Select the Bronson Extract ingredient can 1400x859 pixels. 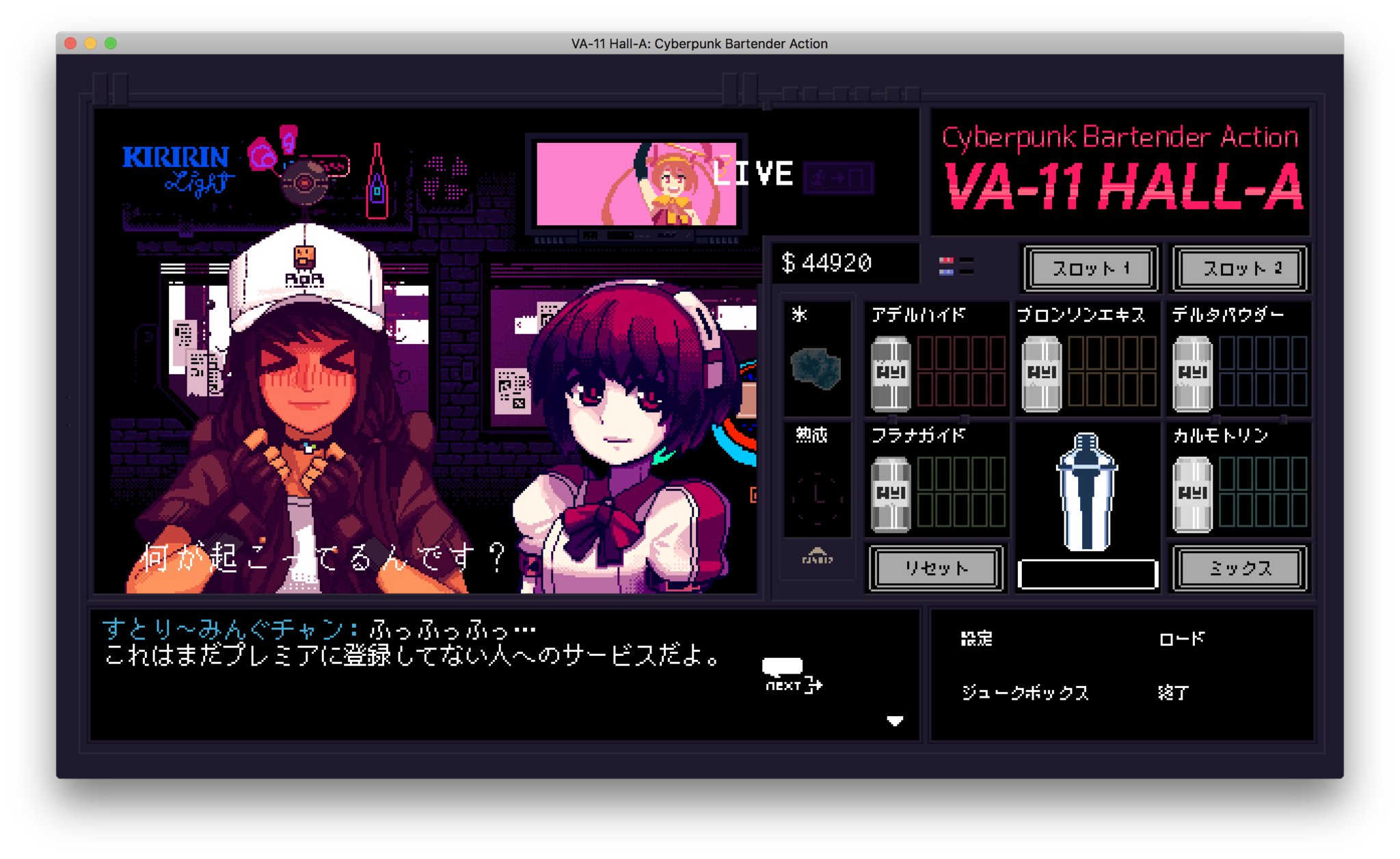(x=1042, y=373)
